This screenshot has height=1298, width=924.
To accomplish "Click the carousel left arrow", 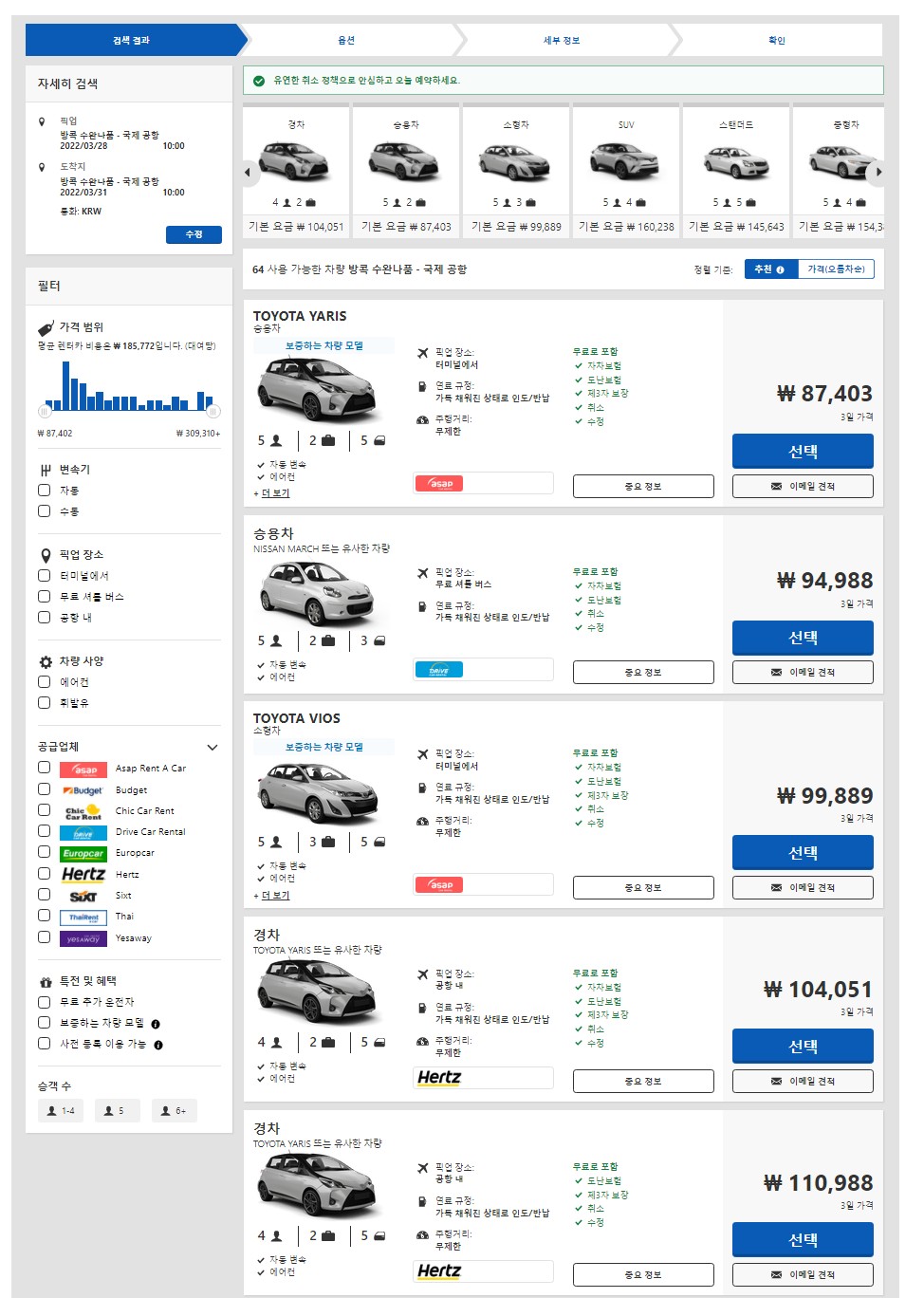I will (x=248, y=173).
